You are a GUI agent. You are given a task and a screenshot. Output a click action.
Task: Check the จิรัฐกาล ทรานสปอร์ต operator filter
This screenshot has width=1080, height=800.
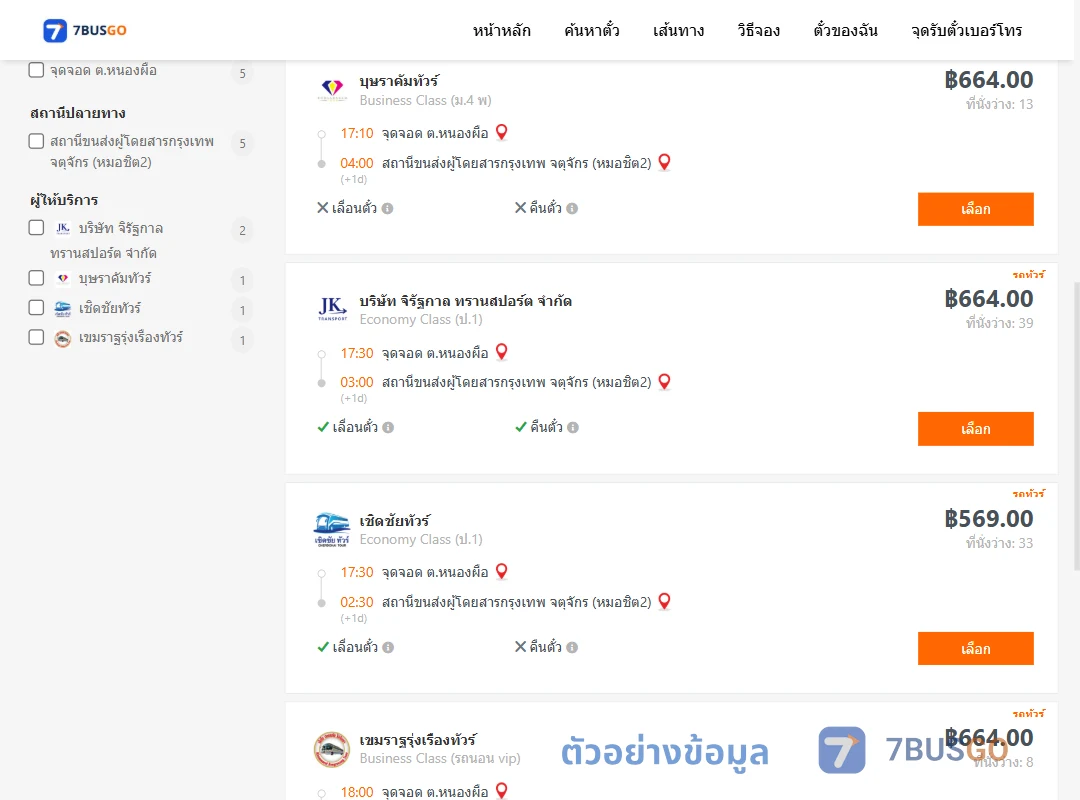(x=37, y=228)
